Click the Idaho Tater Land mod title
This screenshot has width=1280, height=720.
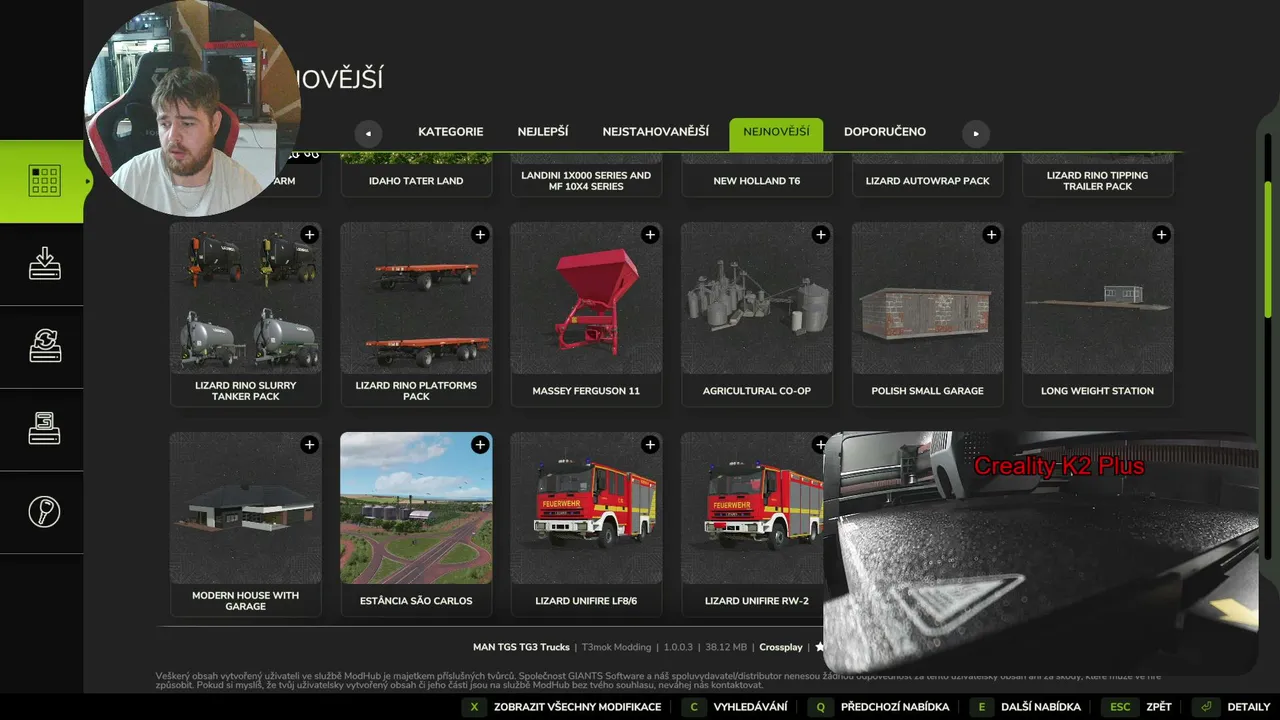[x=416, y=181]
